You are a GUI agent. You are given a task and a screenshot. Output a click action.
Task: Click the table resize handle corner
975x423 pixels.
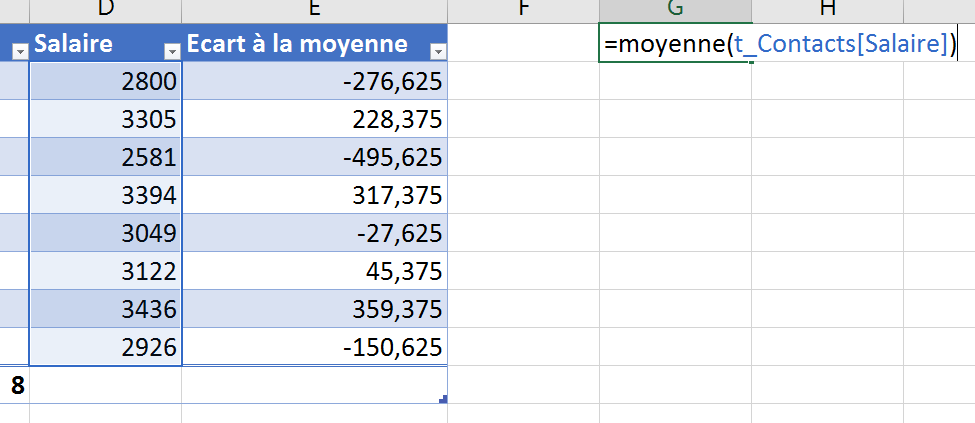coord(443,399)
